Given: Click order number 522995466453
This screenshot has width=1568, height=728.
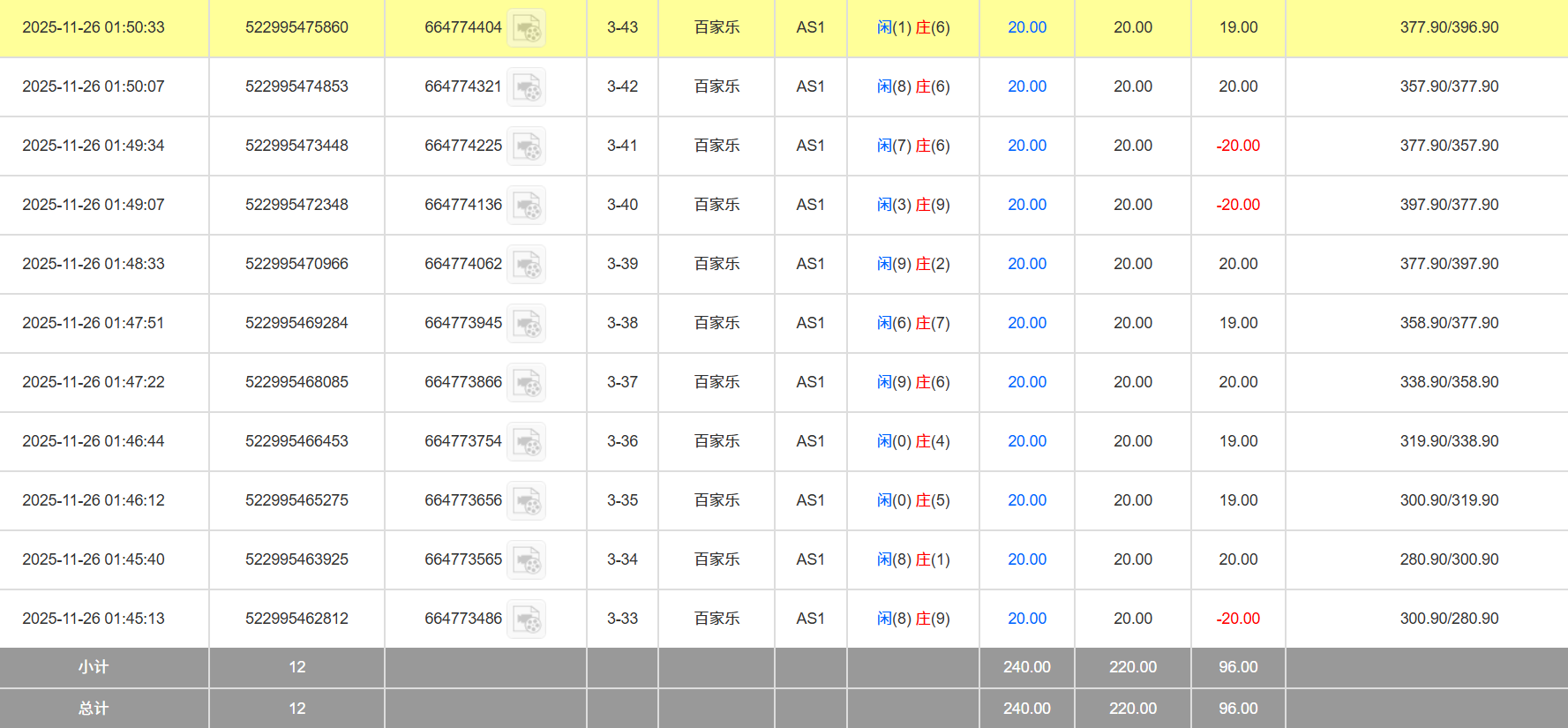Looking at the screenshot, I should pyautogui.click(x=296, y=441).
